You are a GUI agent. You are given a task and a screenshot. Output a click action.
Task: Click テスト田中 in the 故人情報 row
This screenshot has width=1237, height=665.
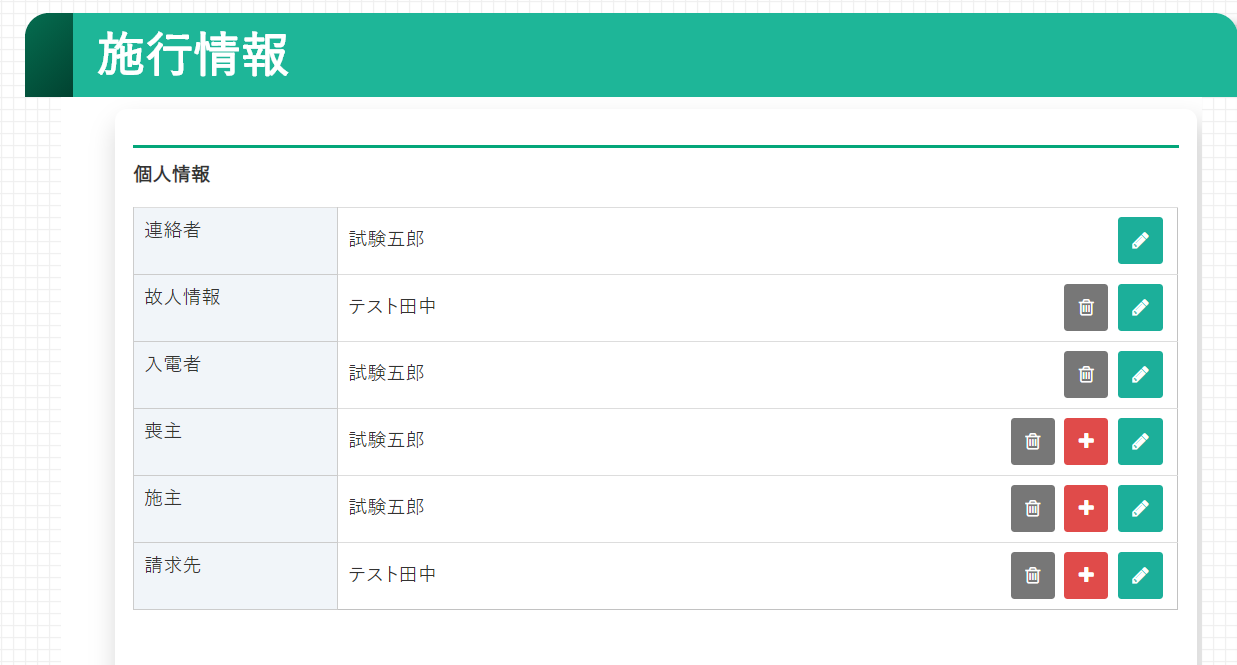(392, 307)
